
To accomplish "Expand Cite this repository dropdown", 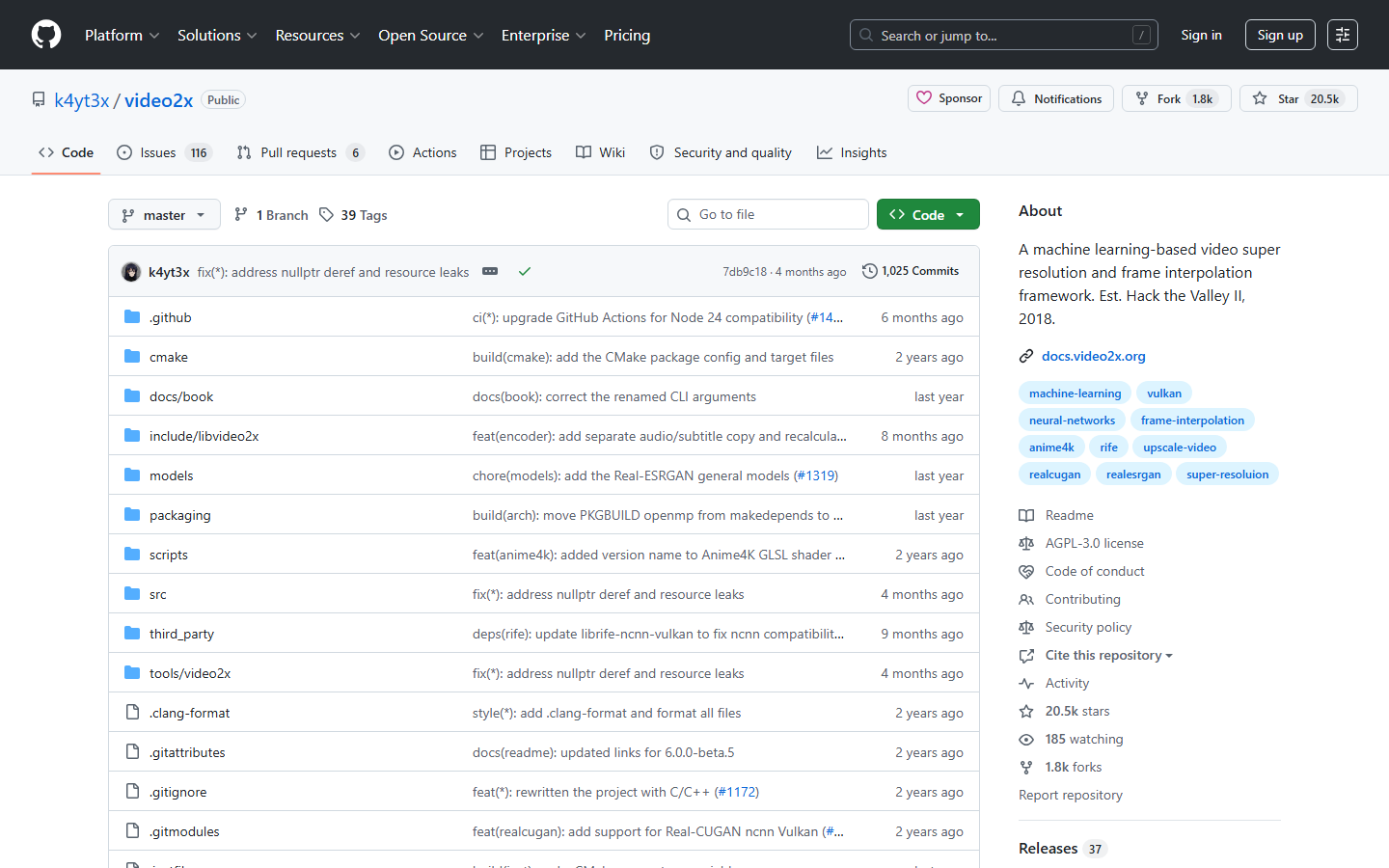I will pos(1096,655).
